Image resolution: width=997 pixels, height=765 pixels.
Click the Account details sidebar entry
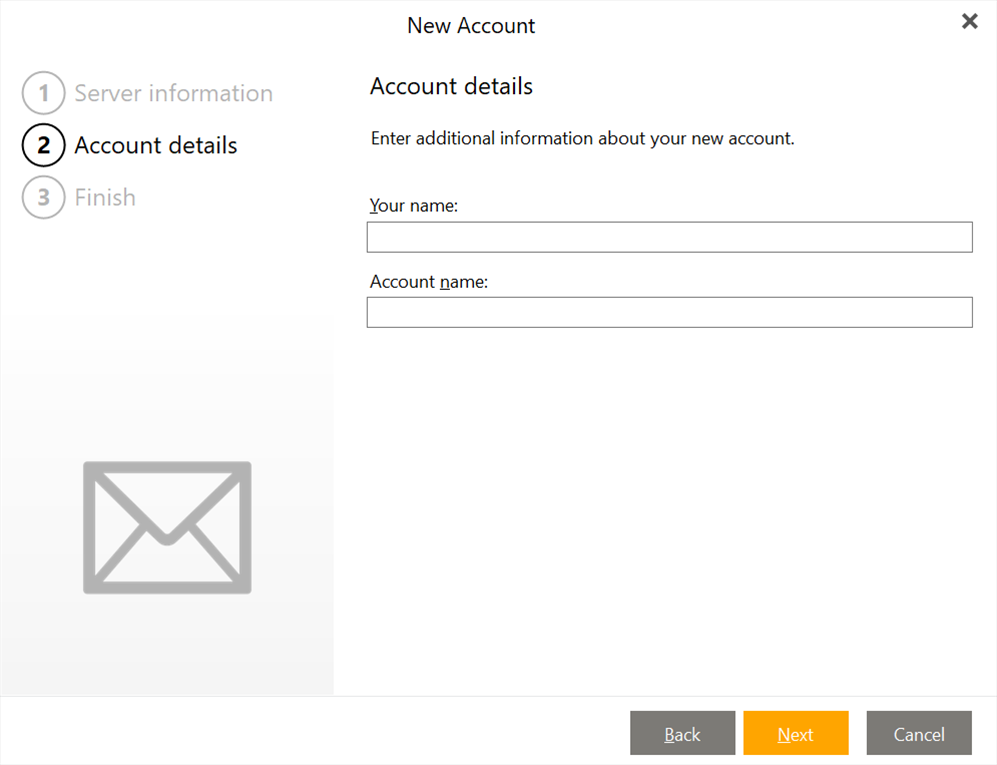coord(155,145)
